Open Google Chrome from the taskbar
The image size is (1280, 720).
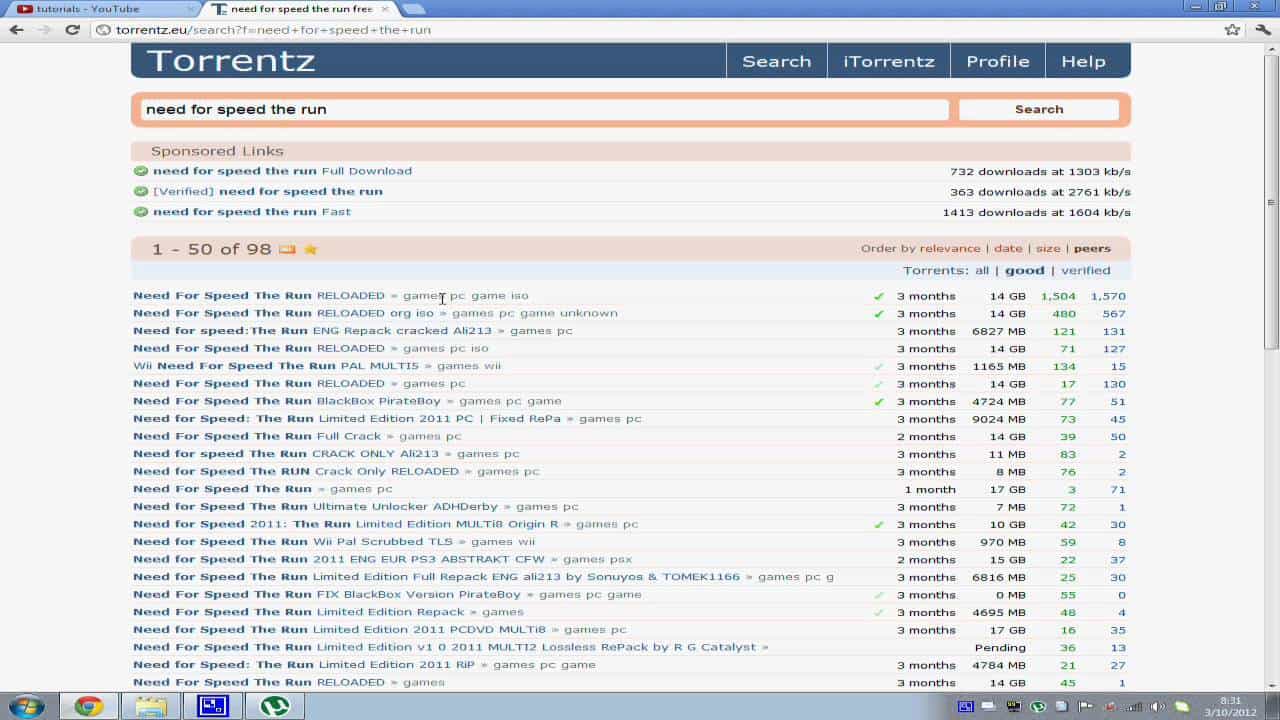[x=88, y=706]
